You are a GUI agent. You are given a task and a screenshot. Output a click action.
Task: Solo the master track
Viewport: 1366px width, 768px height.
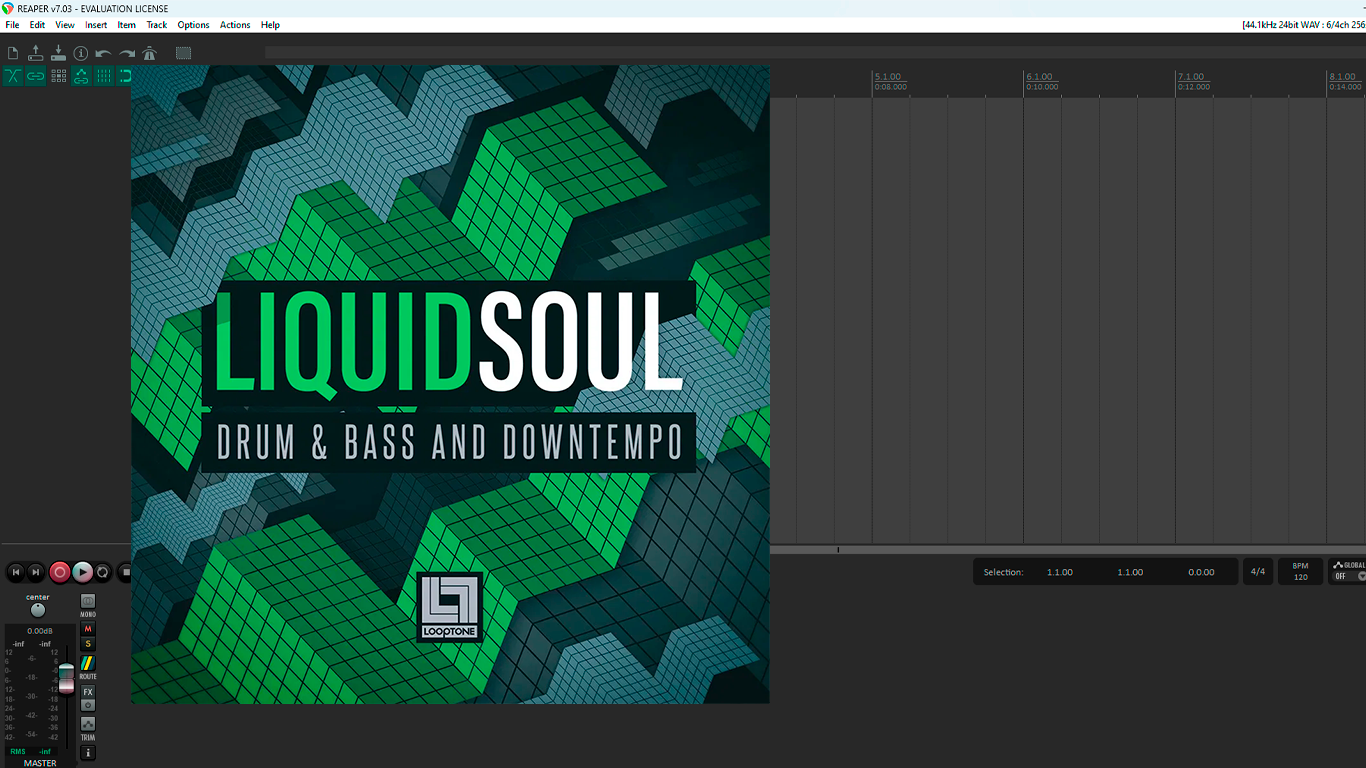(x=88, y=644)
